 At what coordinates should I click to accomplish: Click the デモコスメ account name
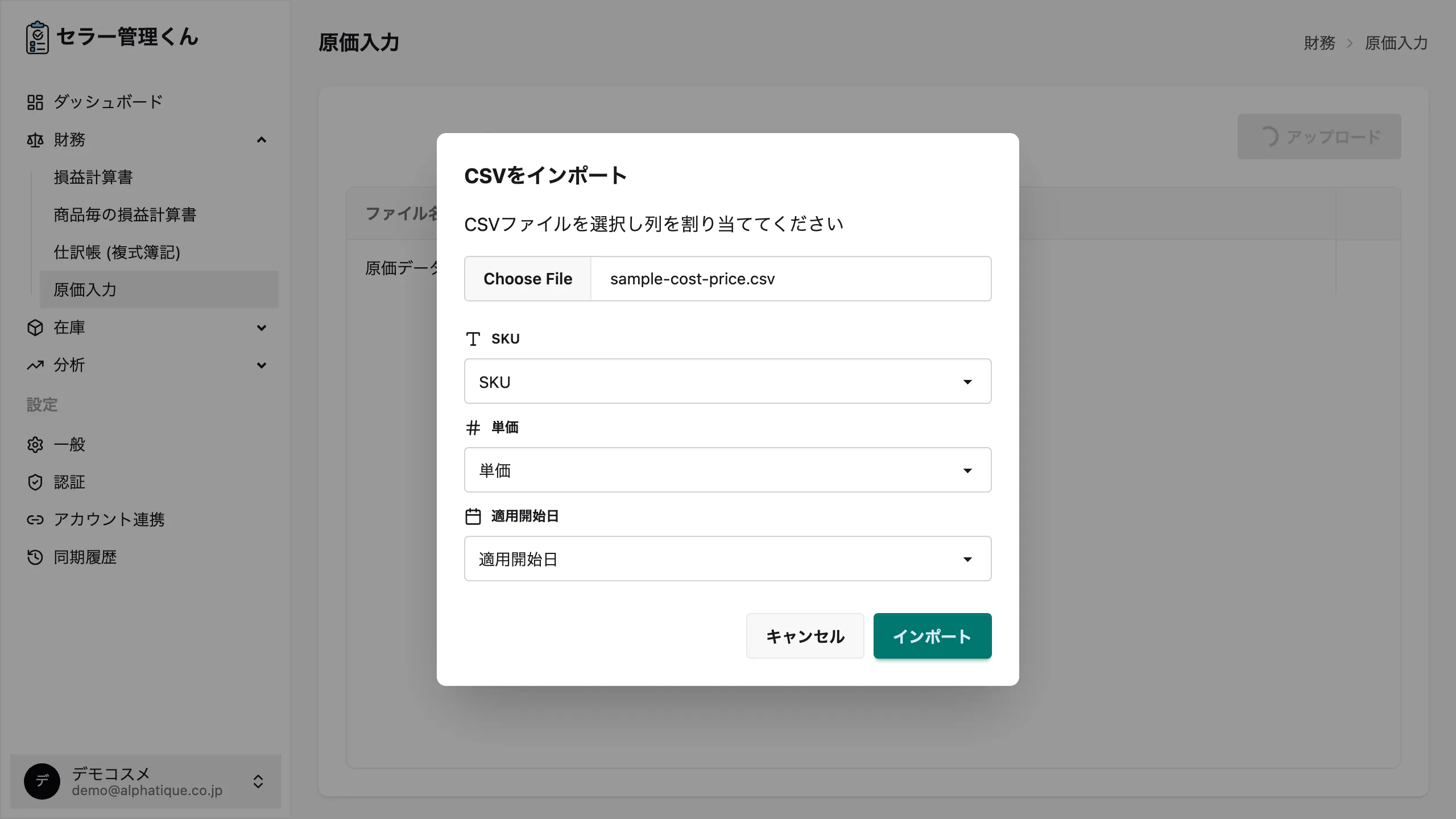coord(111,773)
